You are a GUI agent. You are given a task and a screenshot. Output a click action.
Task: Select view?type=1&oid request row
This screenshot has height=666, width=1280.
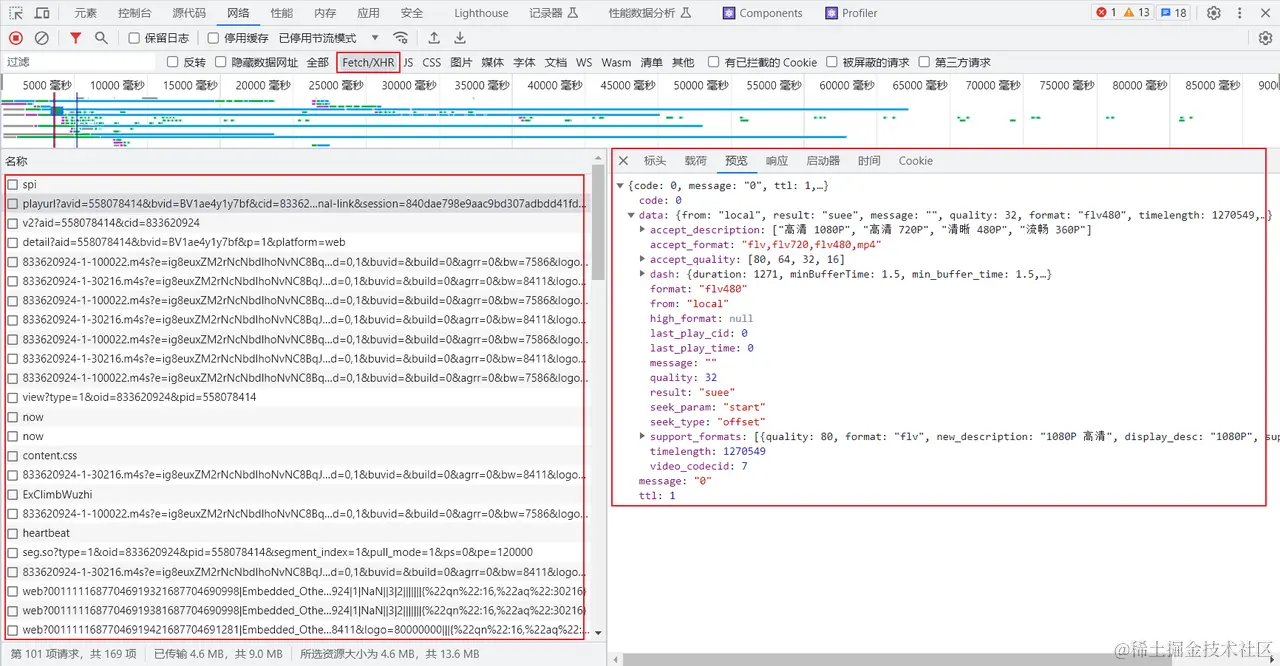pyautogui.click(x=296, y=398)
